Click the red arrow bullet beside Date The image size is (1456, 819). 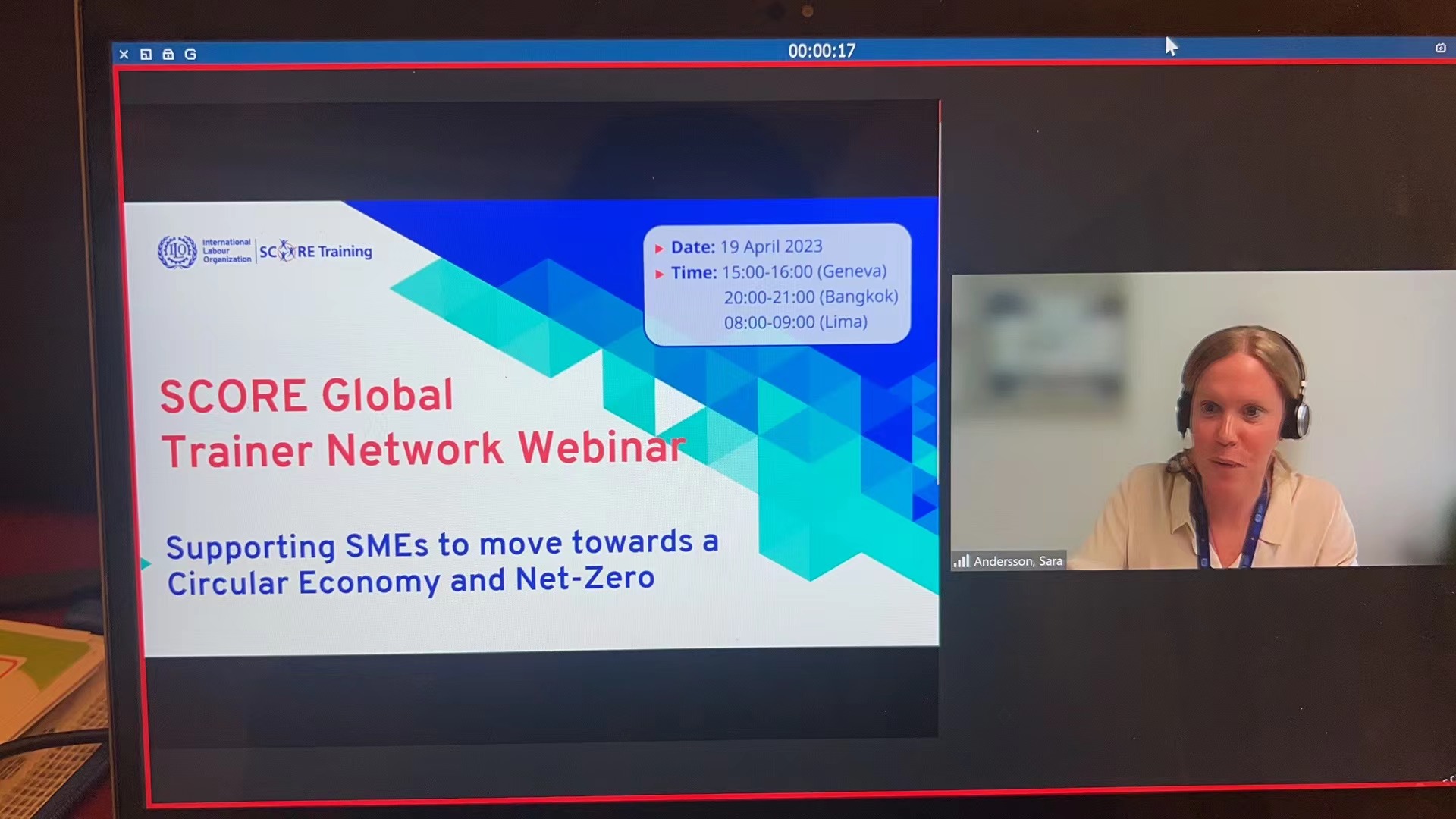pyautogui.click(x=659, y=248)
